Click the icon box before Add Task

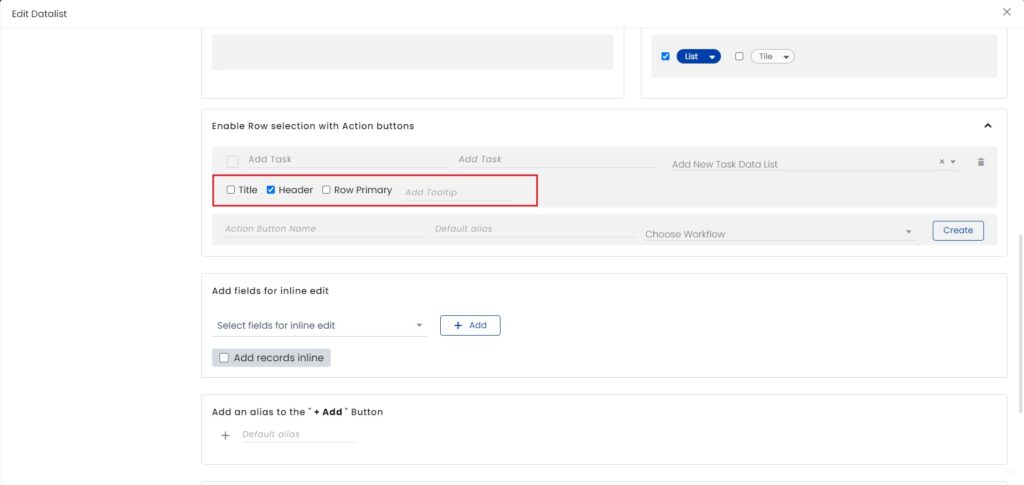[x=232, y=161]
